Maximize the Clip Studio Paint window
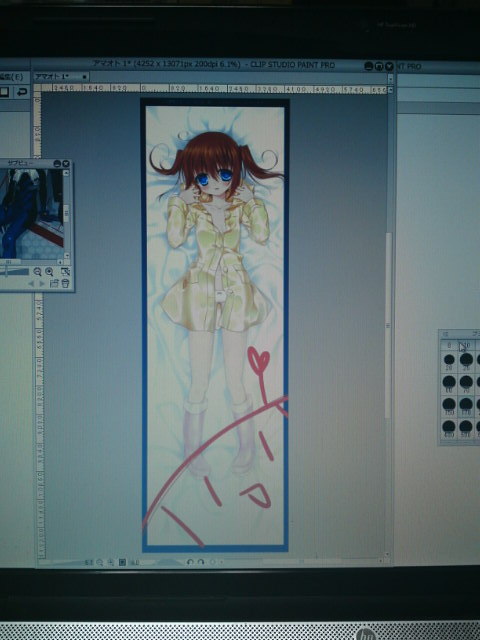The width and height of the screenshot is (480, 640). coord(378,66)
